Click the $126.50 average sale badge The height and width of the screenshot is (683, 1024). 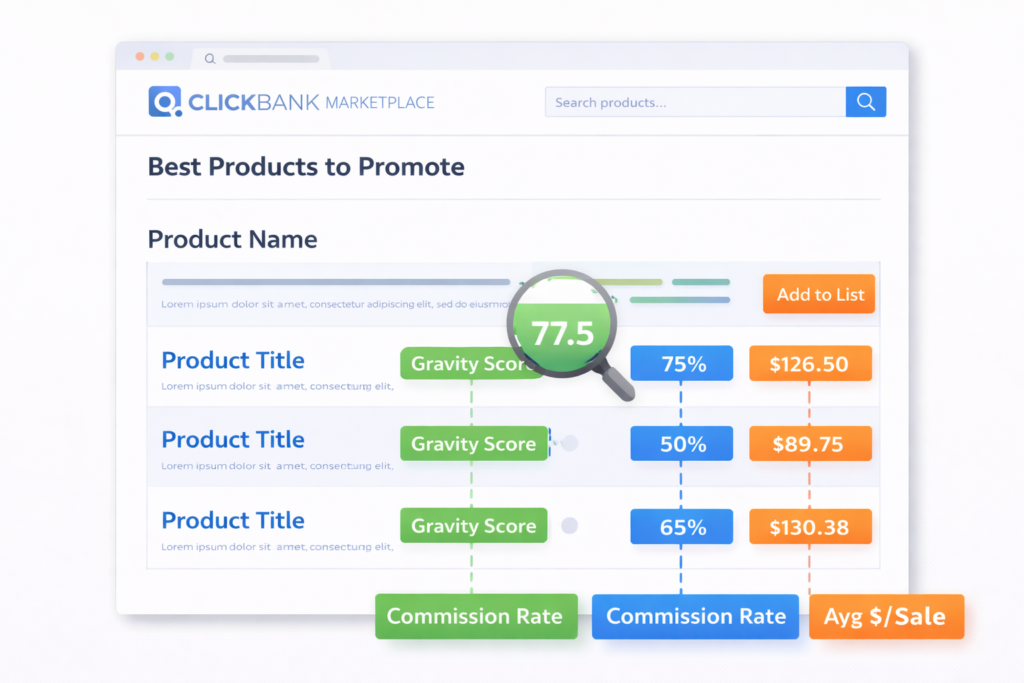[x=809, y=364]
